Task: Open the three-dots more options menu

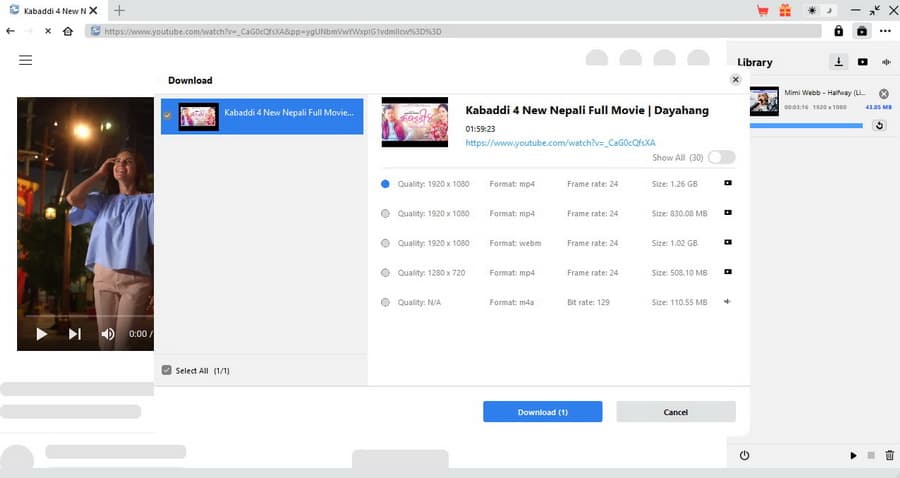Action: tap(885, 31)
